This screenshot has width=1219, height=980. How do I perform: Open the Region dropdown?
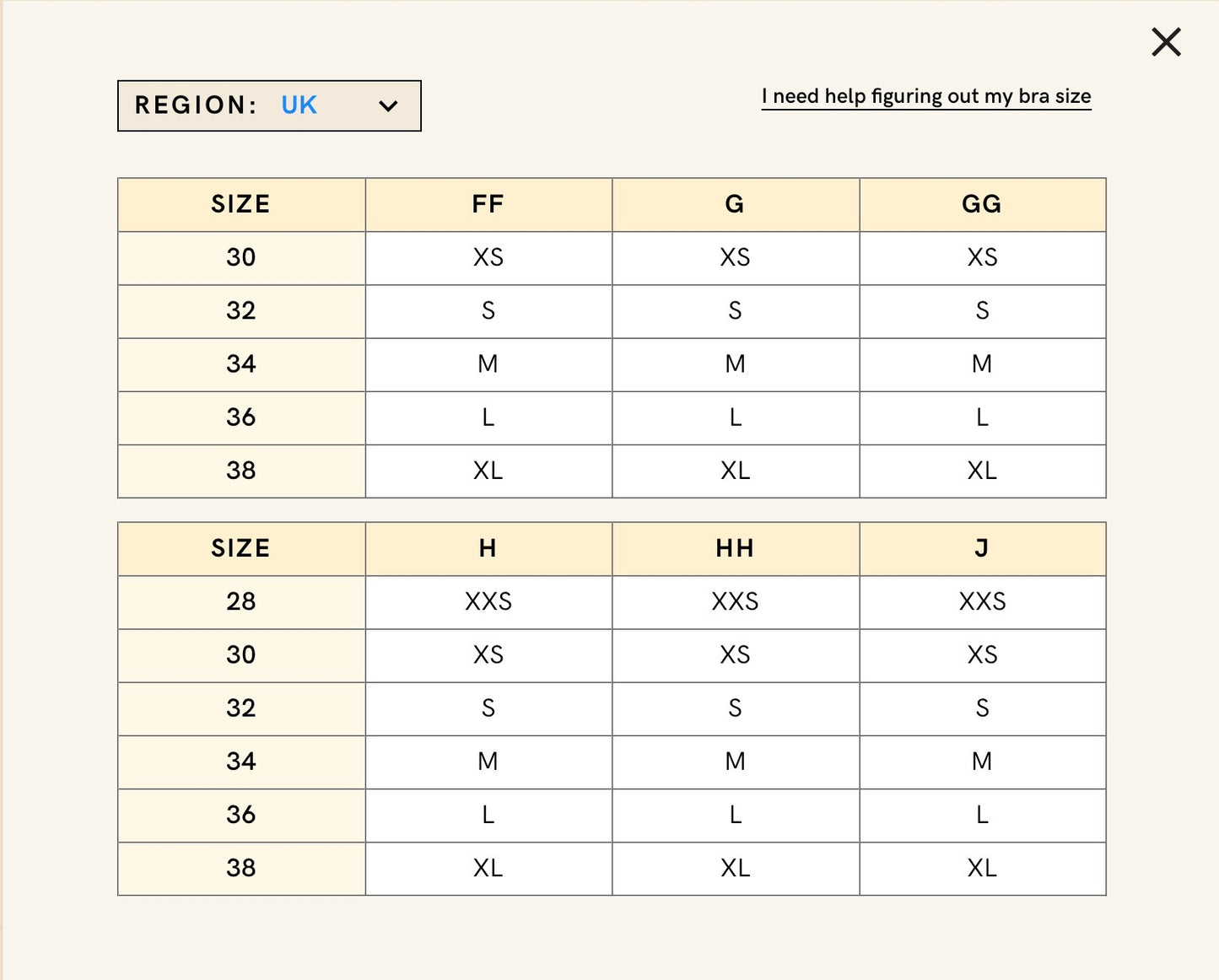click(269, 105)
